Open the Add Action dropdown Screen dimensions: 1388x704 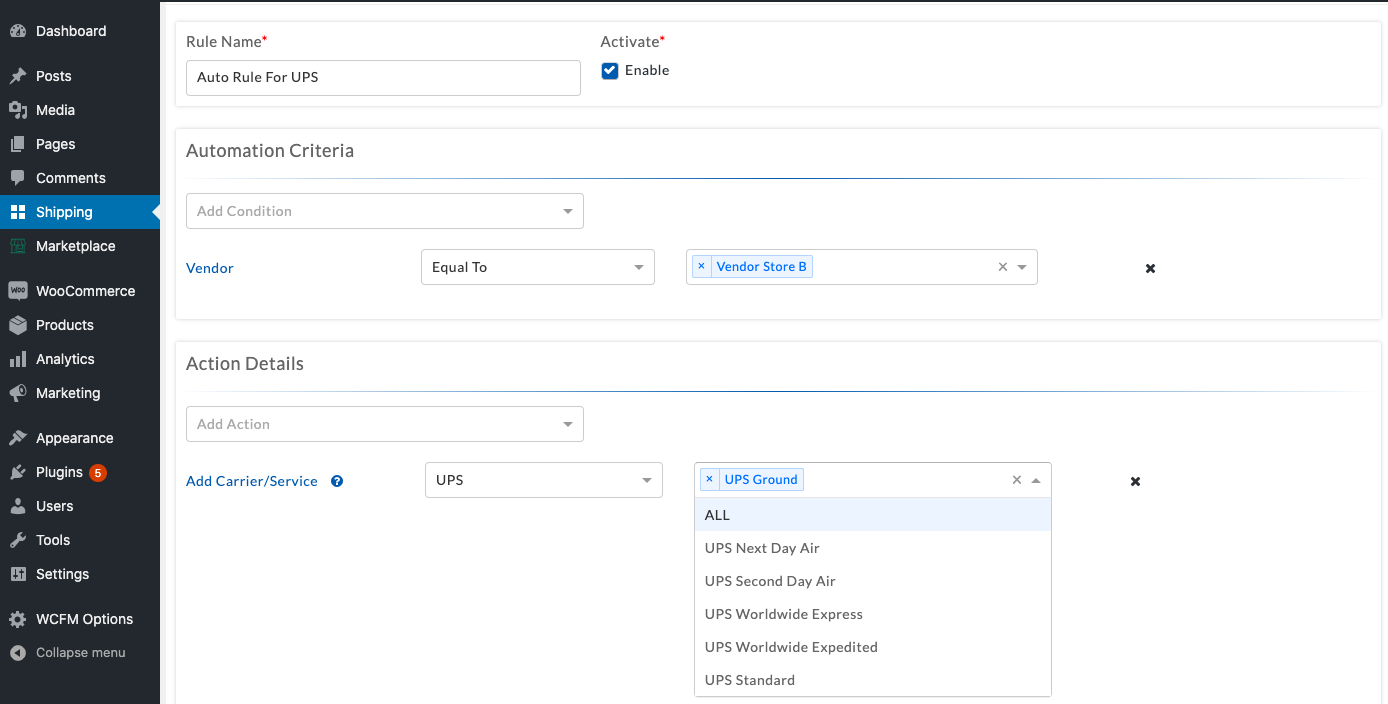coord(385,424)
